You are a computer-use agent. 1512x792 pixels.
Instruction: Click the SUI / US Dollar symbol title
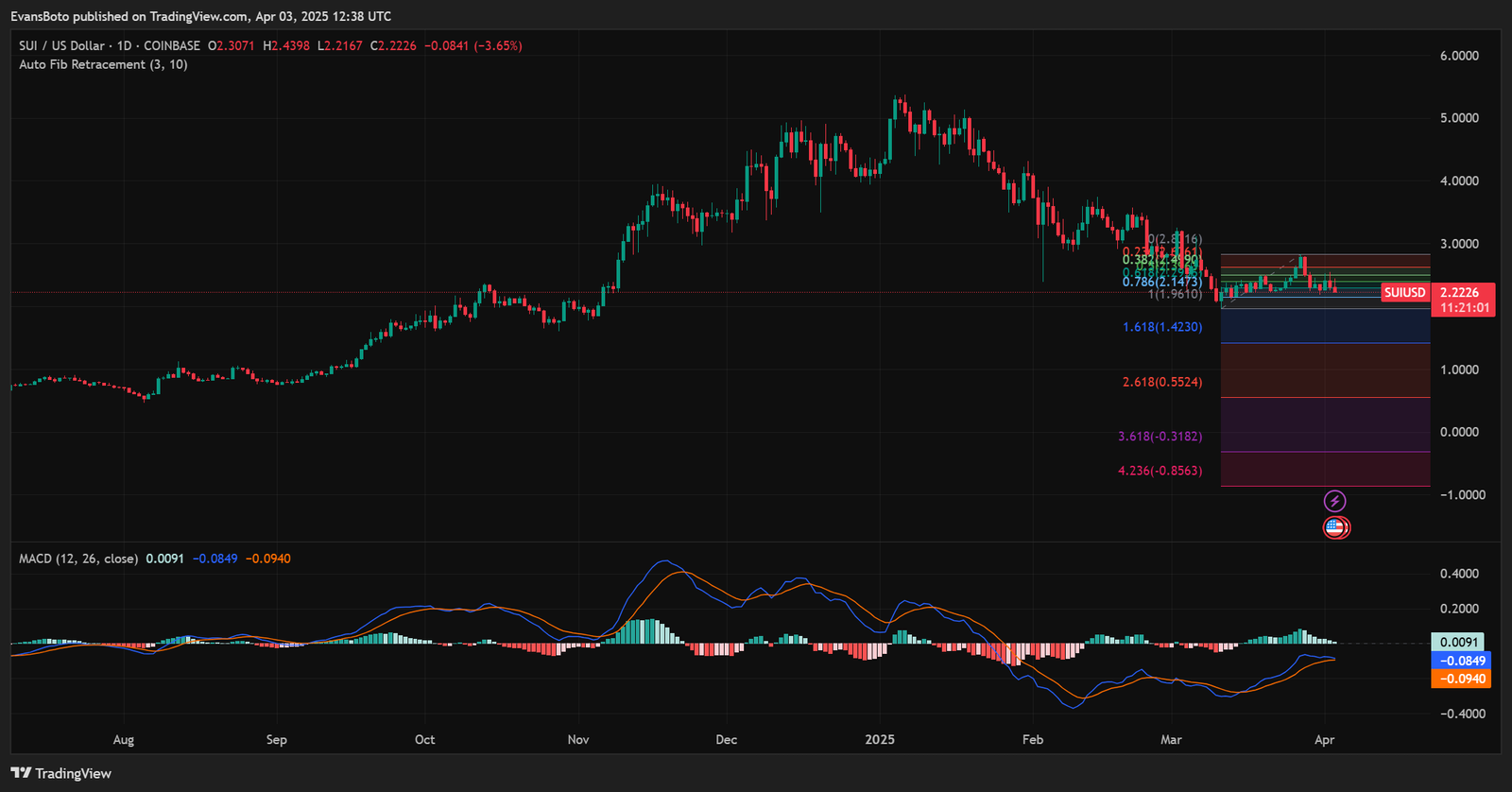click(x=109, y=45)
